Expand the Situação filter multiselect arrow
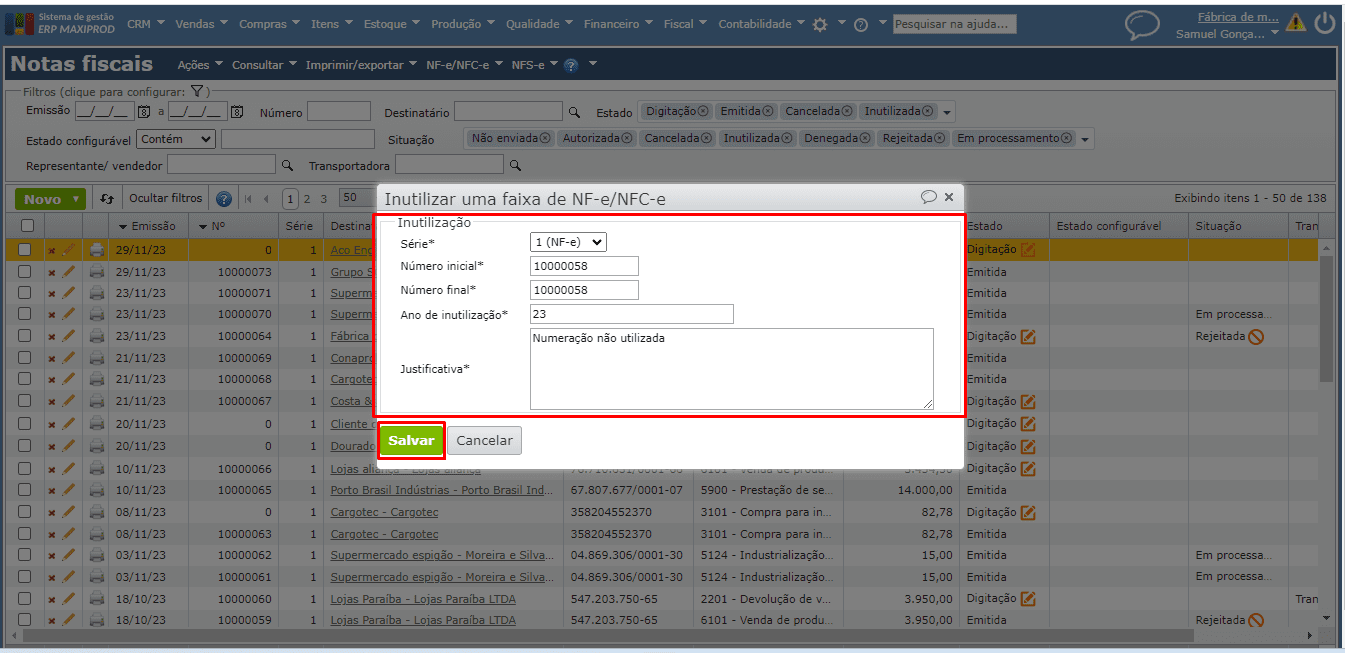1345x653 pixels. (1086, 139)
